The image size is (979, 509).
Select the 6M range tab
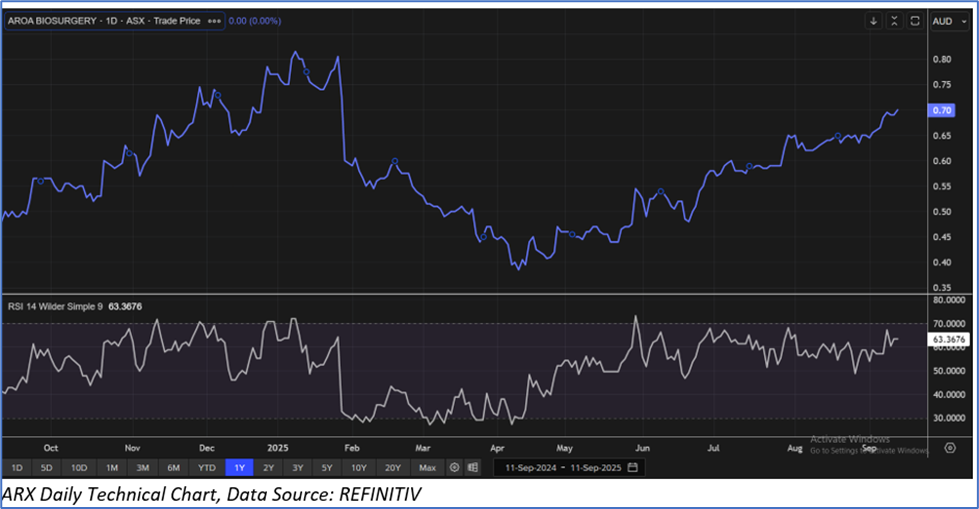(x=173, y=468)
